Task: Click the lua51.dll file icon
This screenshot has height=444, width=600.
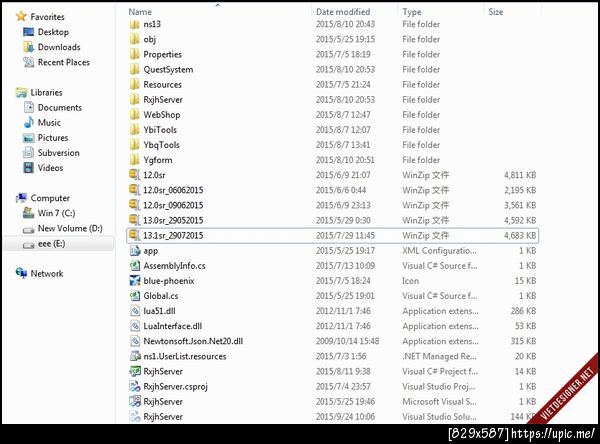Action: click(135, 311)
